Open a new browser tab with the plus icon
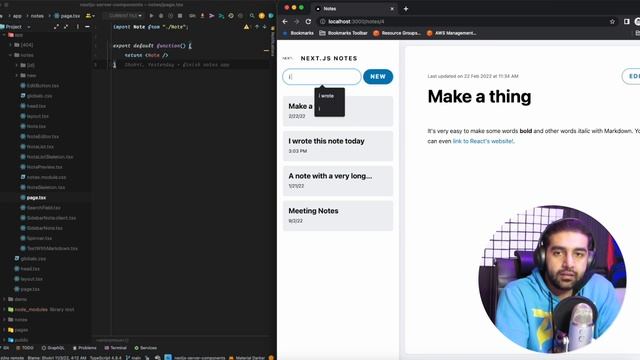The height and width of the screenshot is (360, 640). (406, 9)
